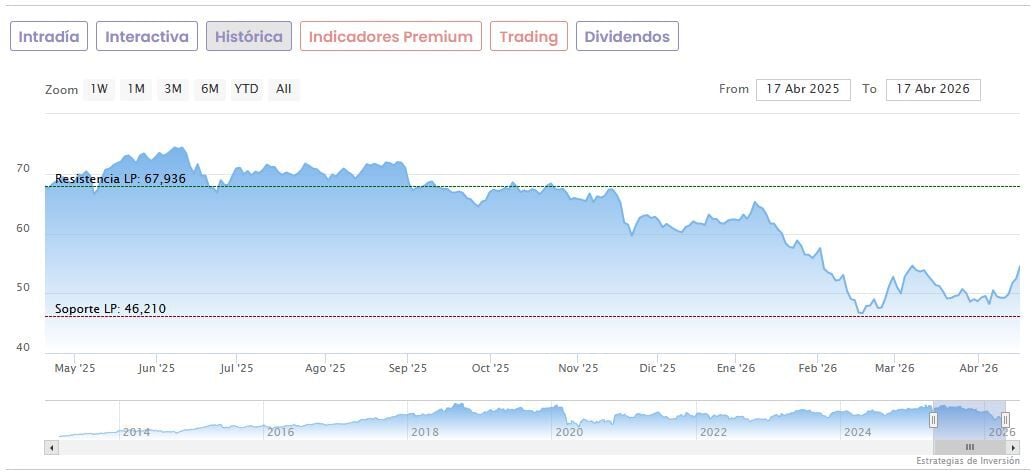Click the right range handle in the navigator
The height and width of the screenshot is (475, 1035).
point(1005,420)
